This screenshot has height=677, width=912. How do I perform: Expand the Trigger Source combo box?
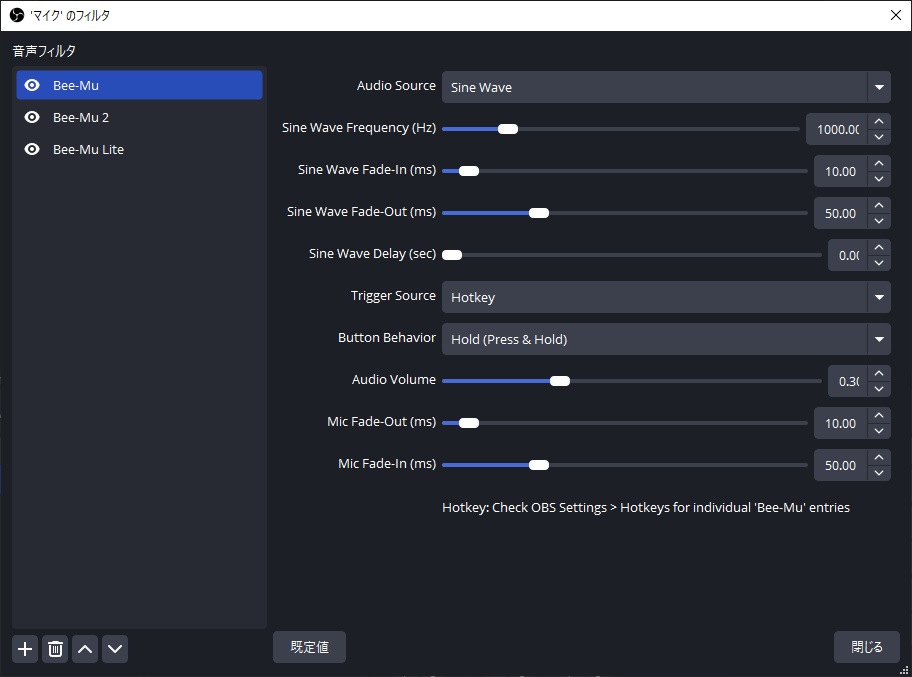(666, 297)
